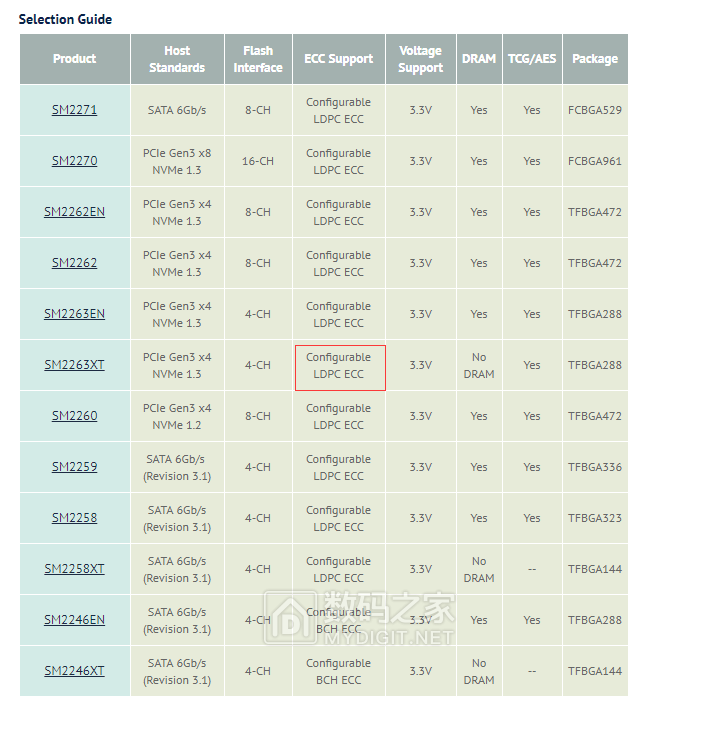Viewport: 721px width, 739px height.
Task: Open the SM2258 product link
Action: coord(74,518)
